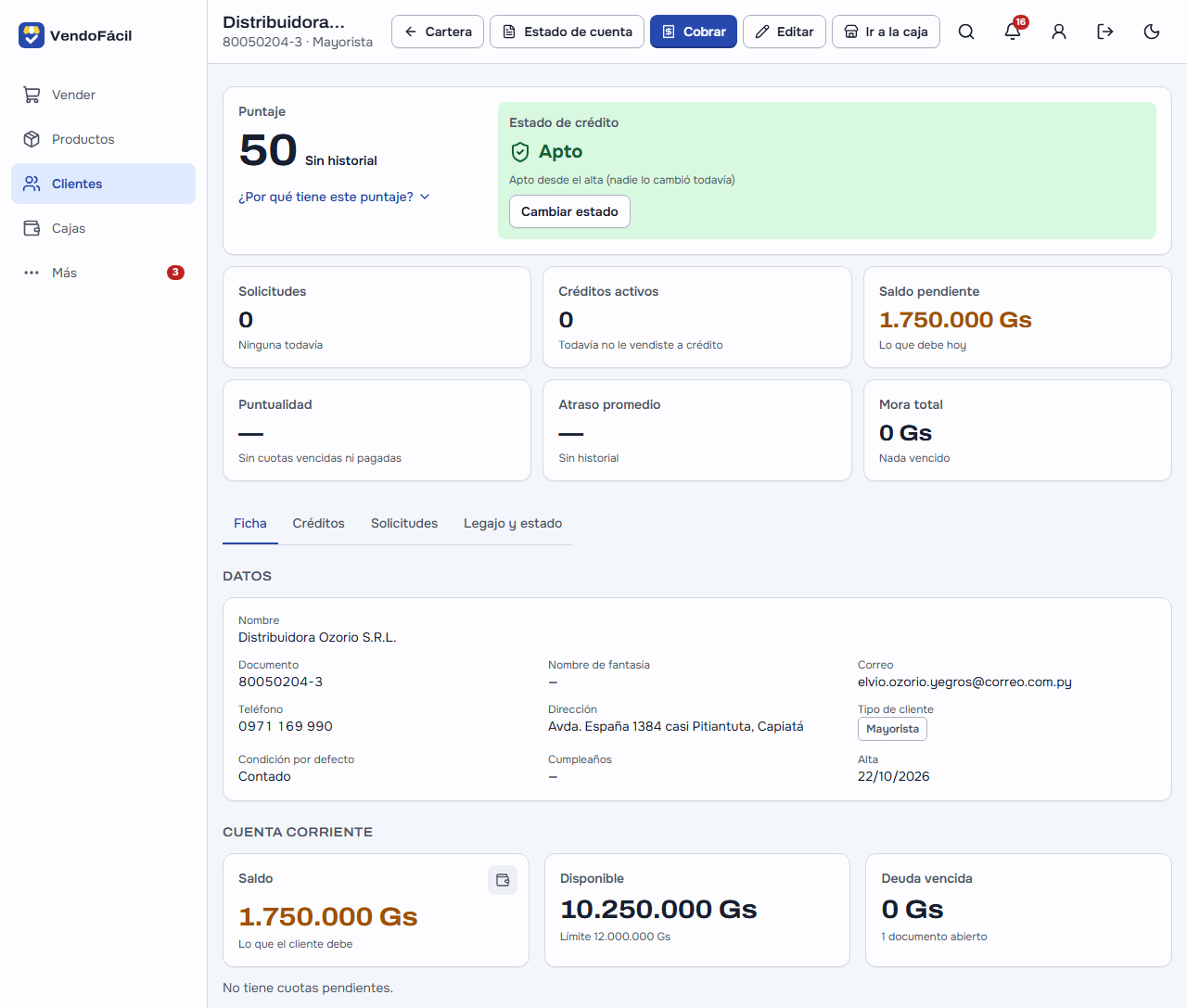Click No tiene cuotas pendientes text
The height and width of the screenshot is (1008, 1187).
308,988
